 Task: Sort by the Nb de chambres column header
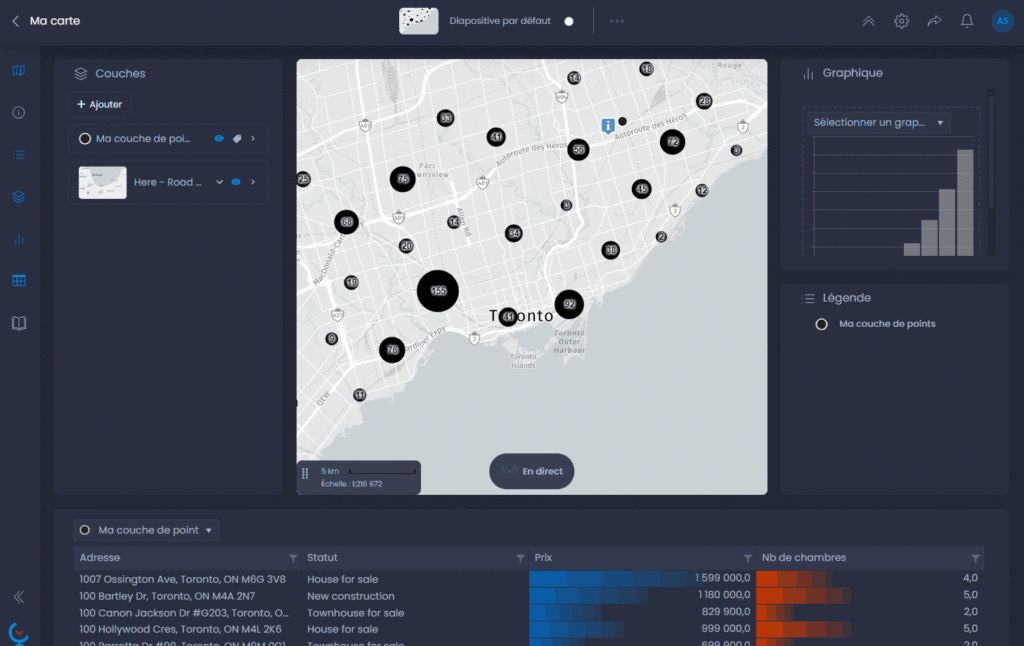[x=803, y=558]
